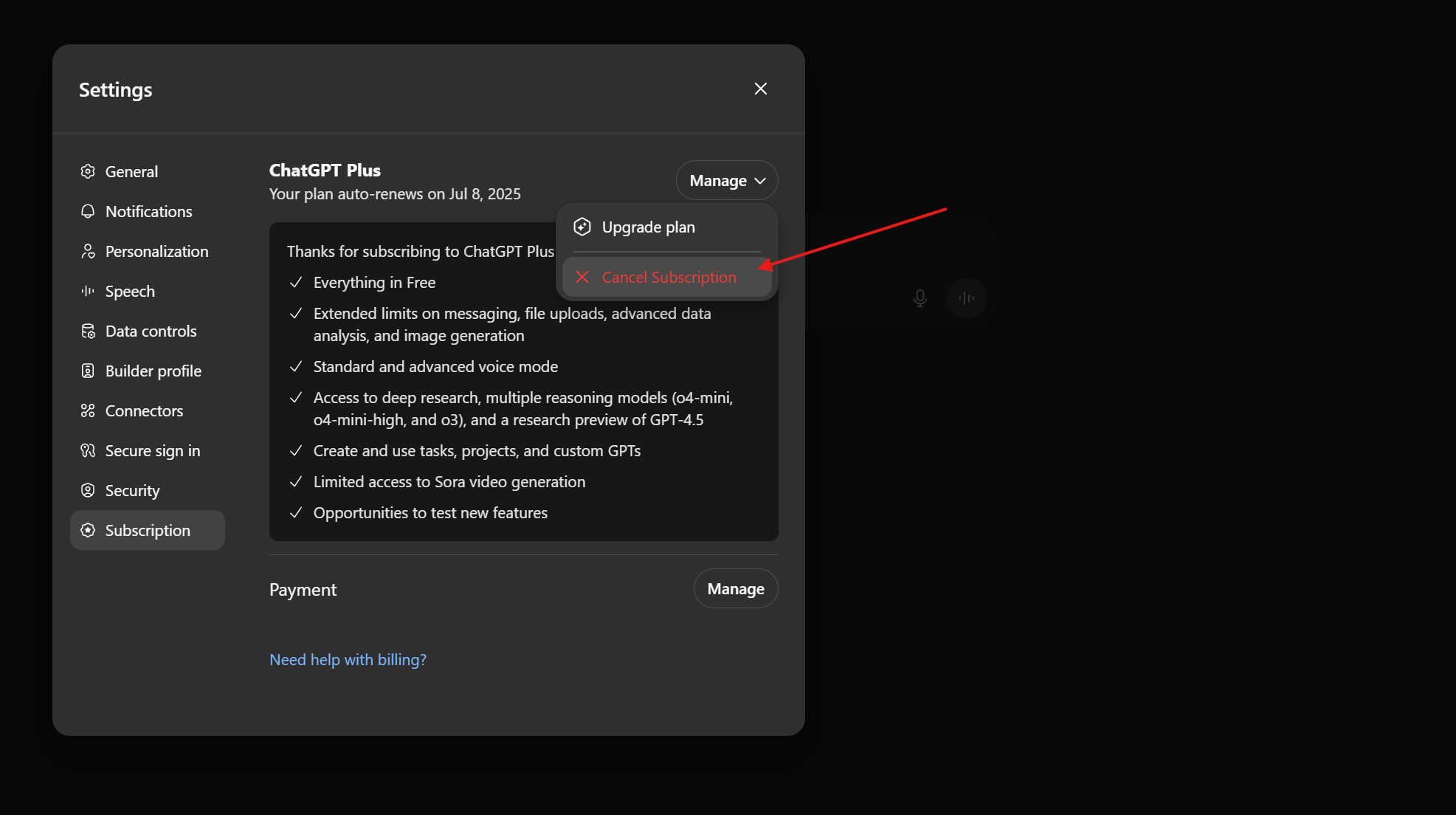
Task: Expand the Manage dropdown for ChatGPT Plus
Action: [726, 179]
